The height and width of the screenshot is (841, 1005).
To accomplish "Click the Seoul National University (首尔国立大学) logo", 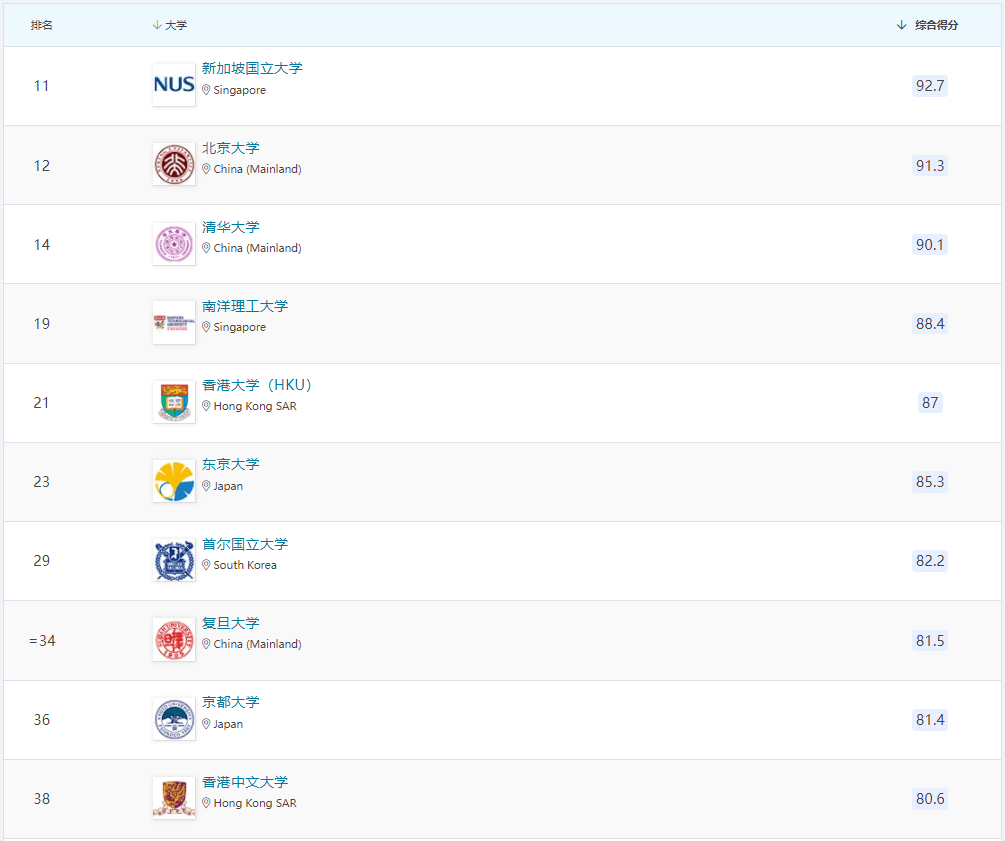I will 174,561.
